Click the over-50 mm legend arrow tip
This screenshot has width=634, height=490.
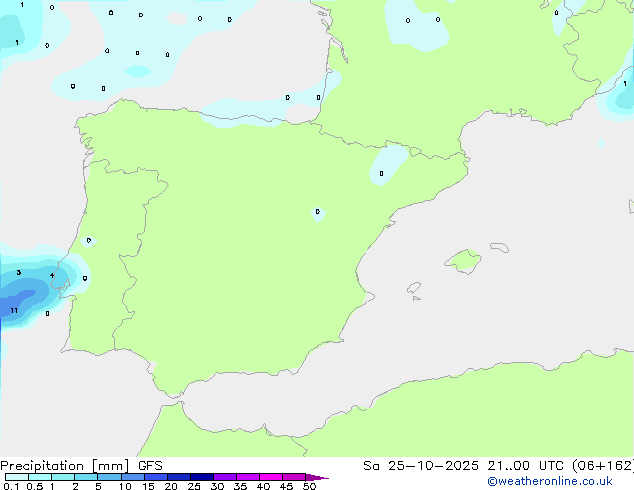click(x=317, y=477)
